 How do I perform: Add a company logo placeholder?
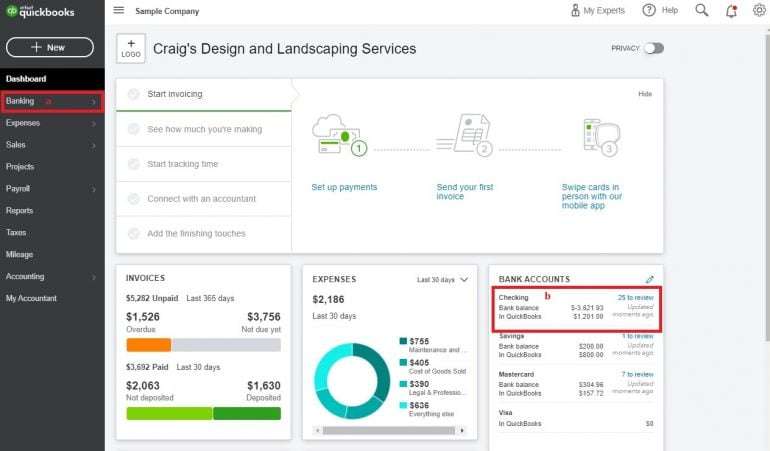tap(131, 48)
